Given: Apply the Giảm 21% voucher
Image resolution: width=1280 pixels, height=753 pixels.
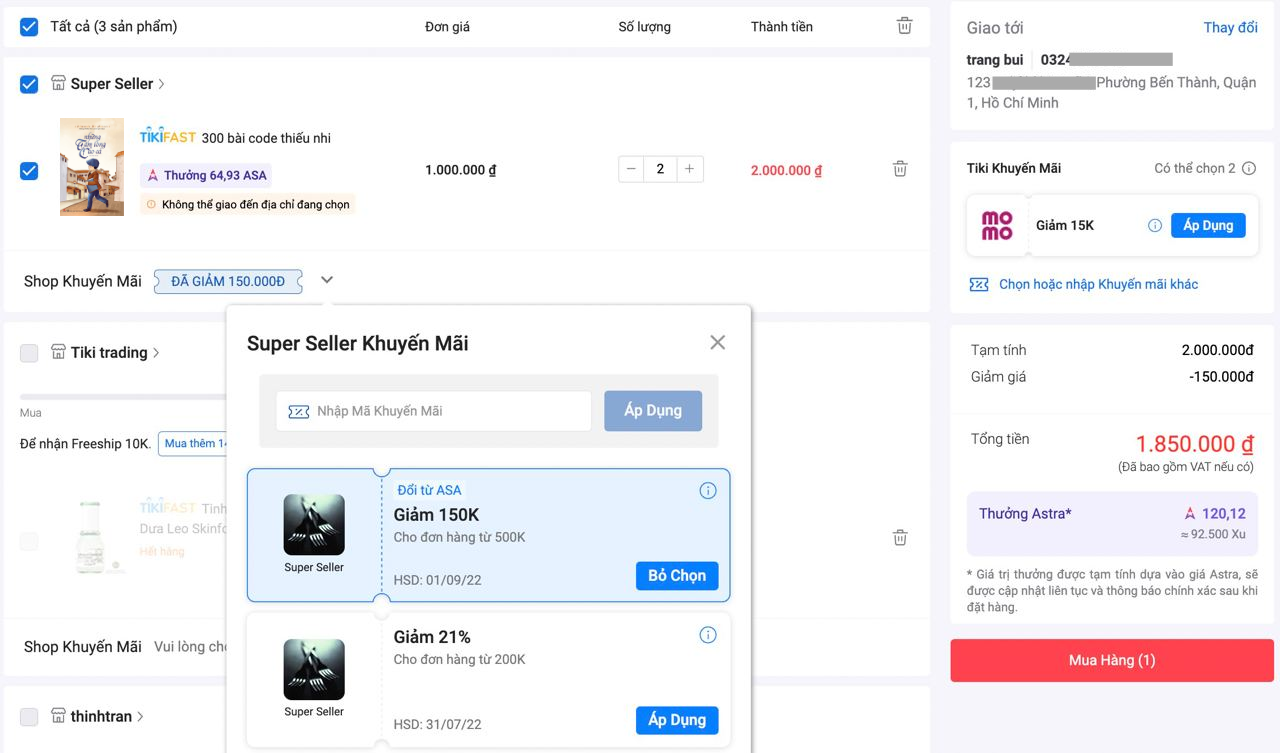Looking at the screenshot, I should 677,720.
